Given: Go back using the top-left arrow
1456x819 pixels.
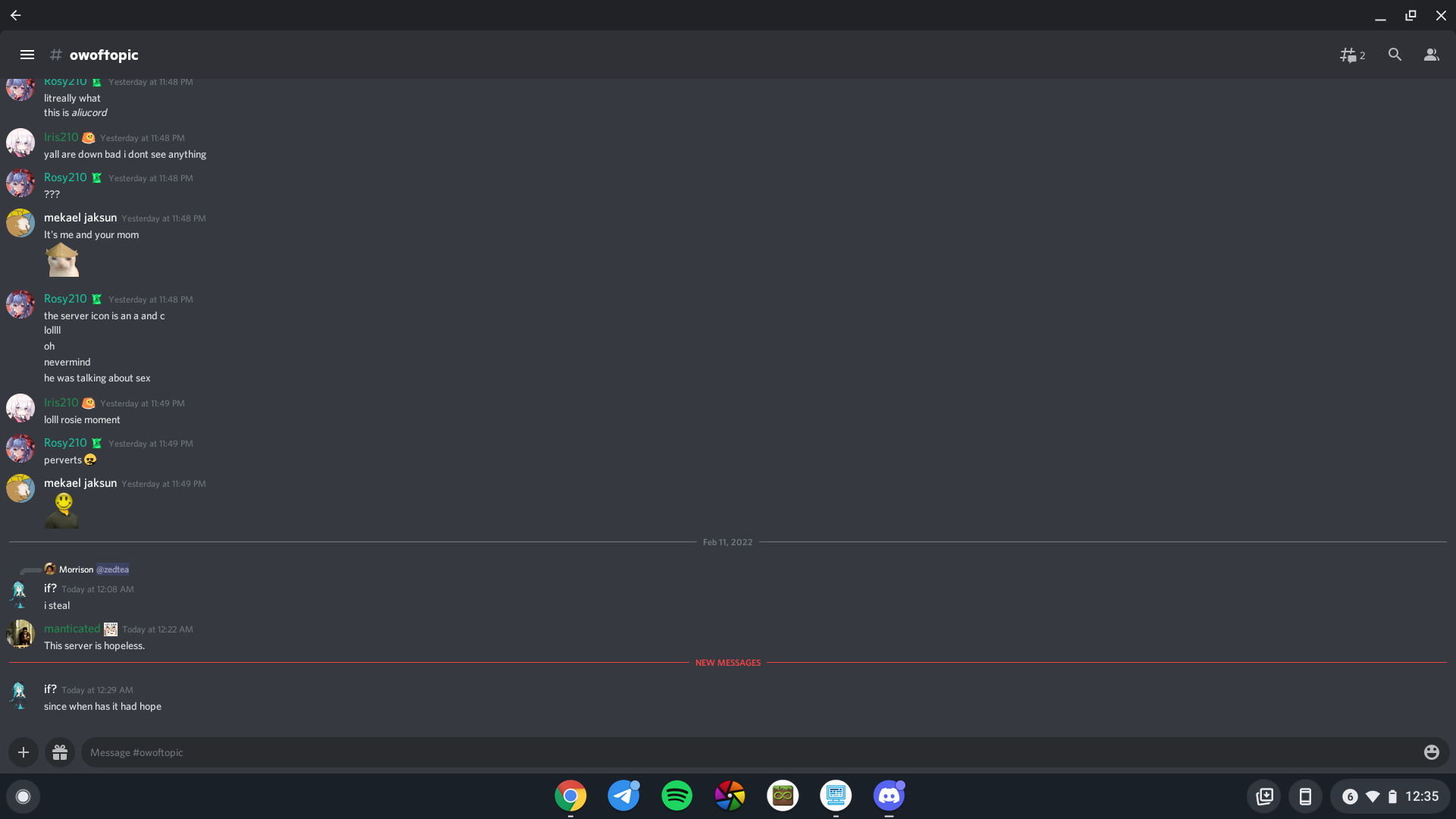Looking at the screenshot, I should click(15, 15).
